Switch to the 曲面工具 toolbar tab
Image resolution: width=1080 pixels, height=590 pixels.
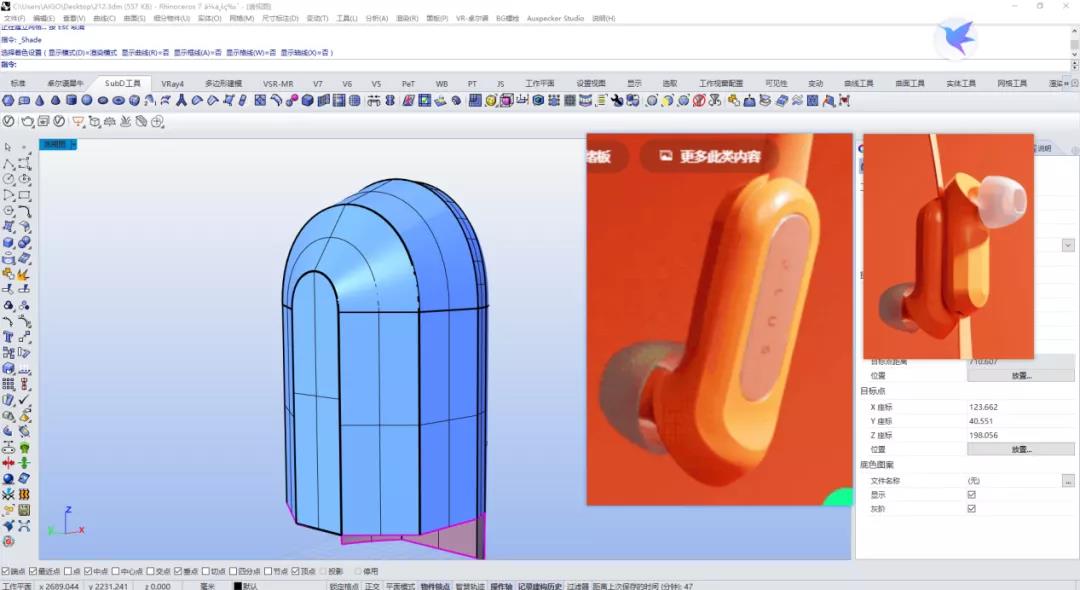[910, 83]
